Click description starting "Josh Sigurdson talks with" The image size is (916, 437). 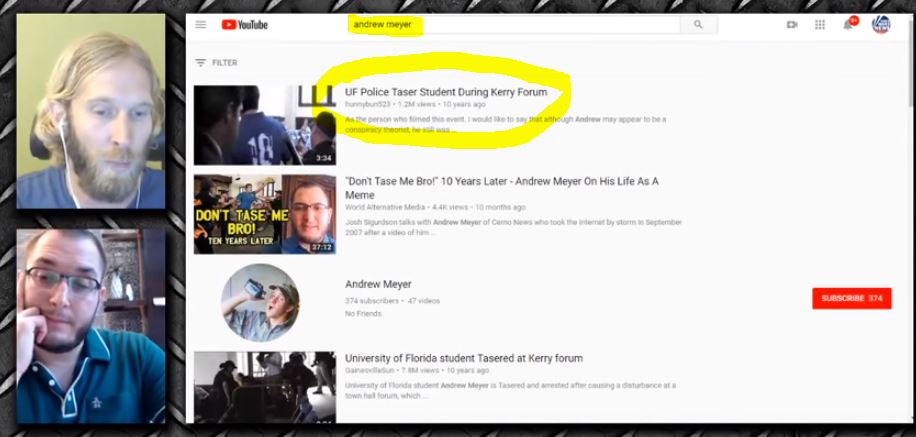(513, 227)
